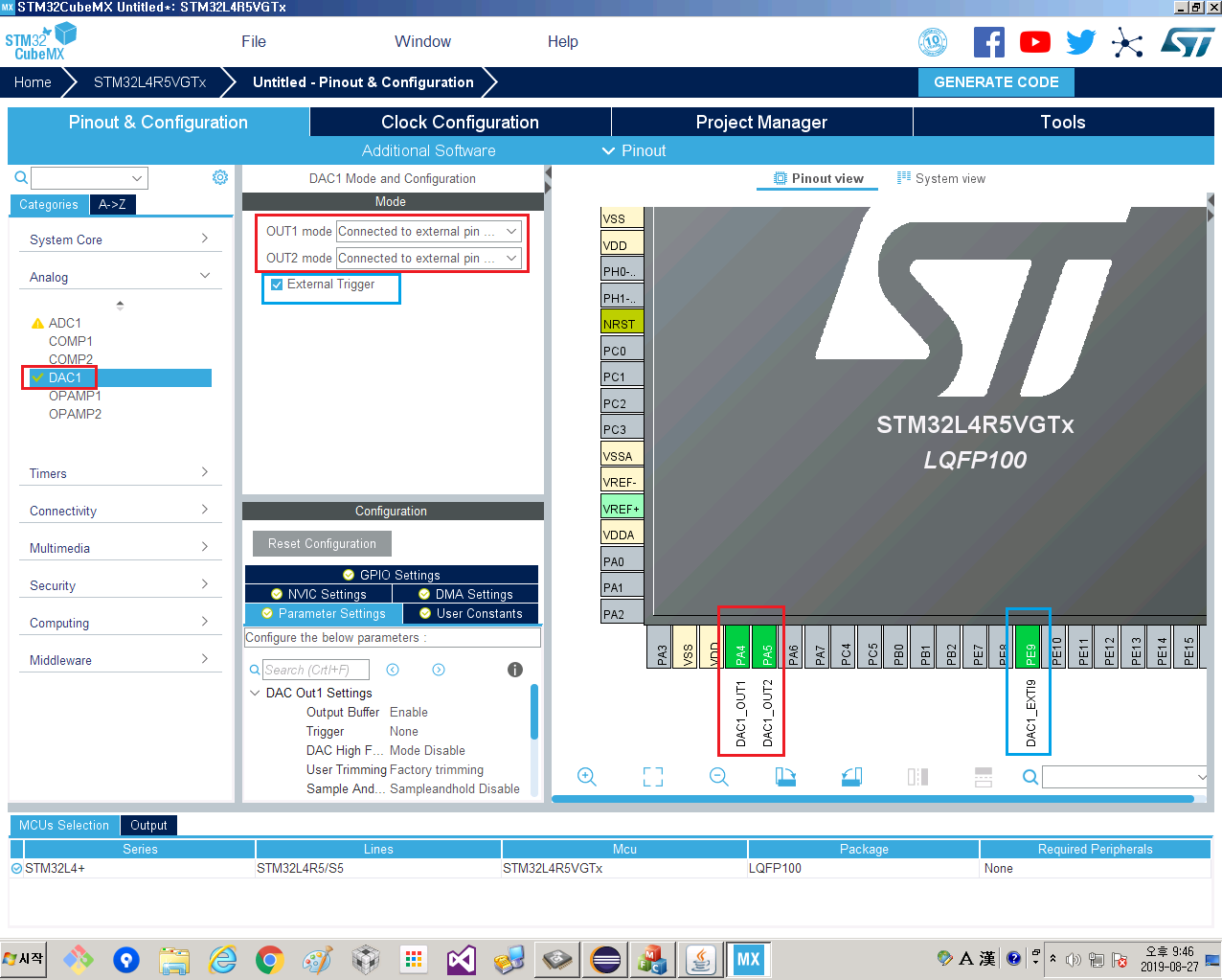Viewport: 1222px width, 980px height.
Task: Open the DMA Settings tab
Action: click(x=465, y=594)
